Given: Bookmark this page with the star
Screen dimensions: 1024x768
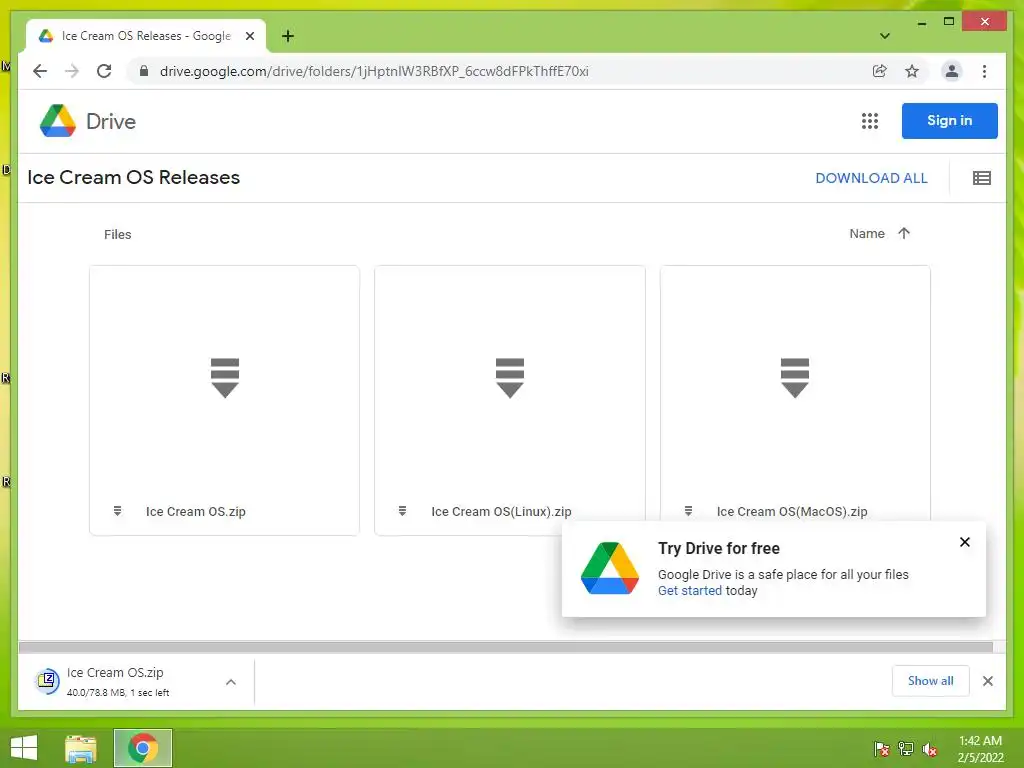Looking at the screenshot, I should point(912,71).
